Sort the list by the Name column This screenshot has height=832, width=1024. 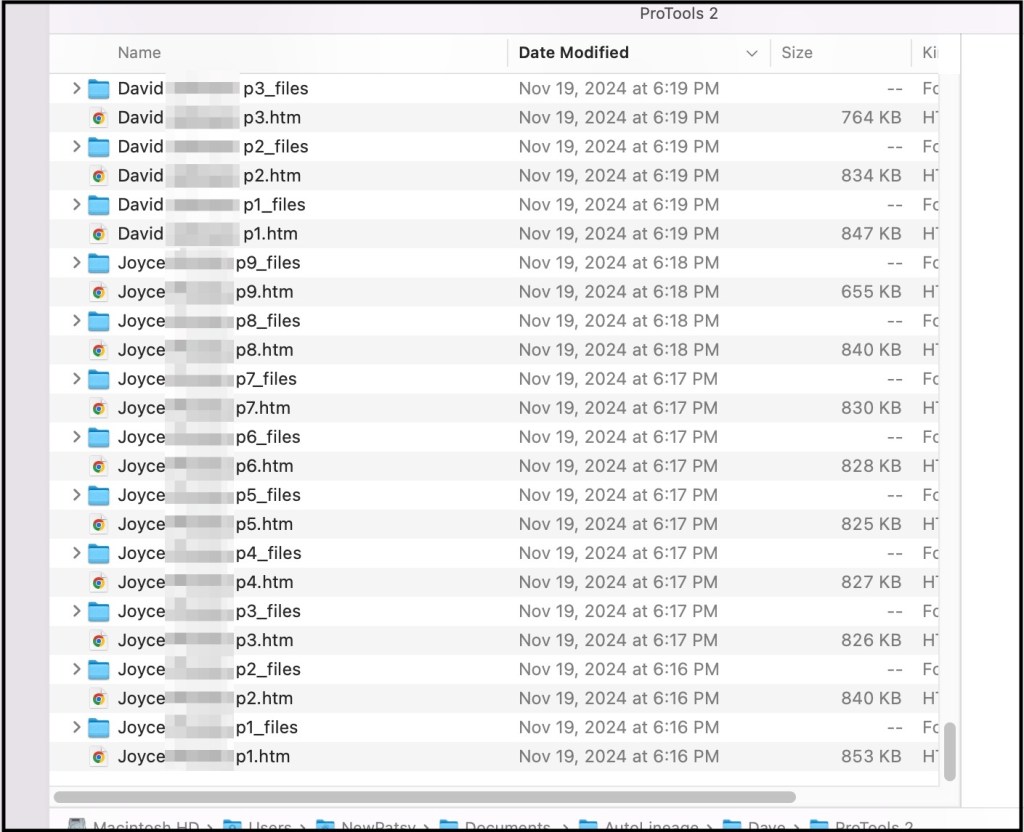[139, 53]
